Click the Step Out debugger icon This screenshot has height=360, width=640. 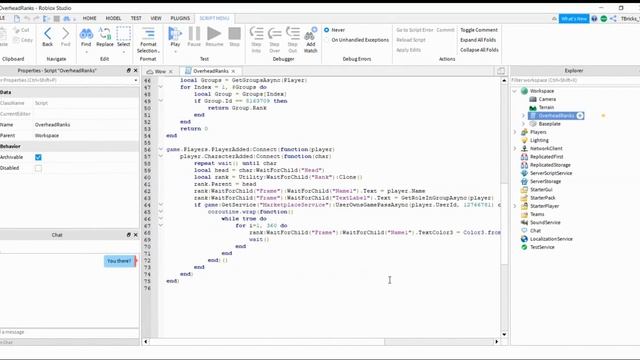coord(293,33)
